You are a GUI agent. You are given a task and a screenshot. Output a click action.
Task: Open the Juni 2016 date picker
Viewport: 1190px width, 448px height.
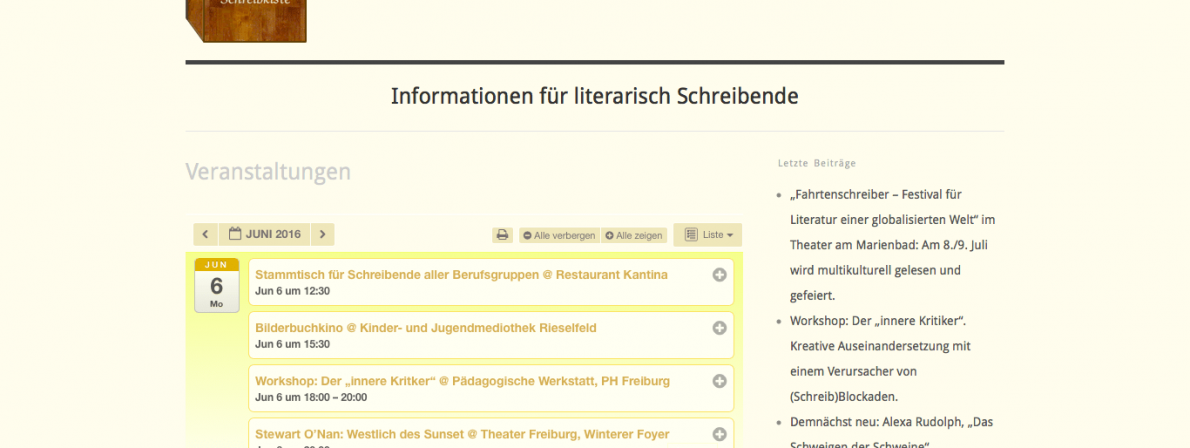[264, 235]
